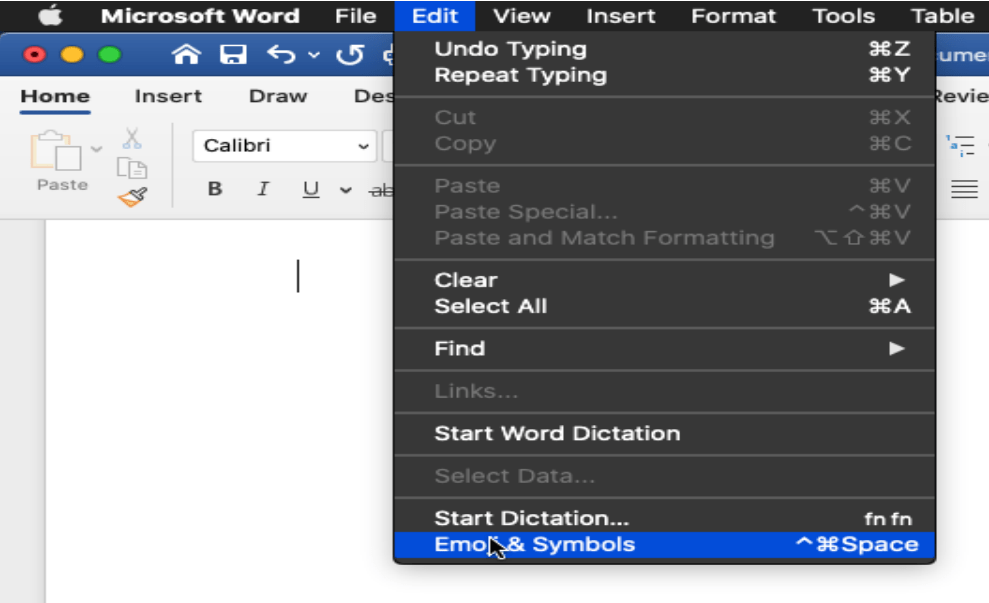989x603 pixels.
Task: Toggle Italic formatting
Action: (x=263, y=189)
